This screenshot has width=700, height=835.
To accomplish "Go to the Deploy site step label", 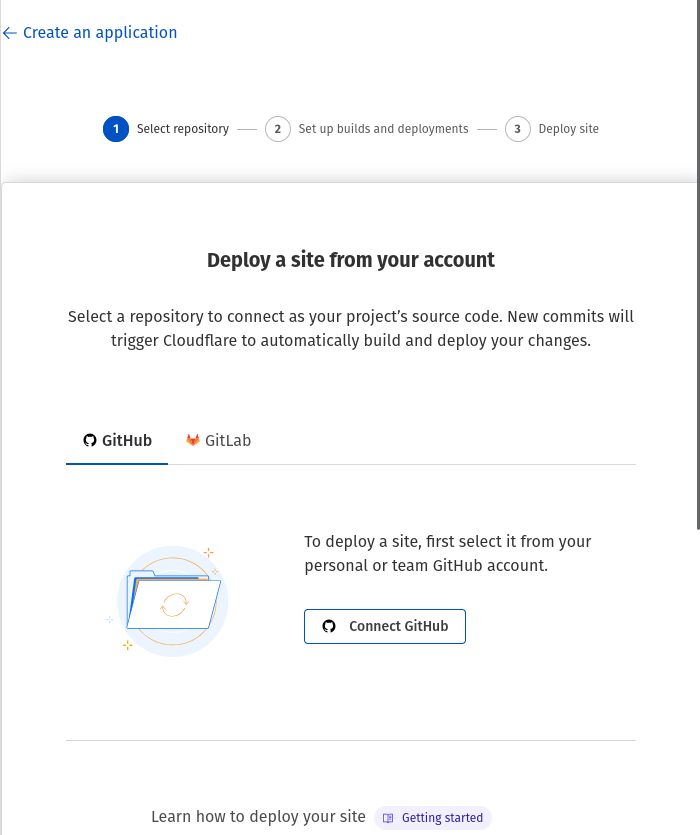I will 569,129.
